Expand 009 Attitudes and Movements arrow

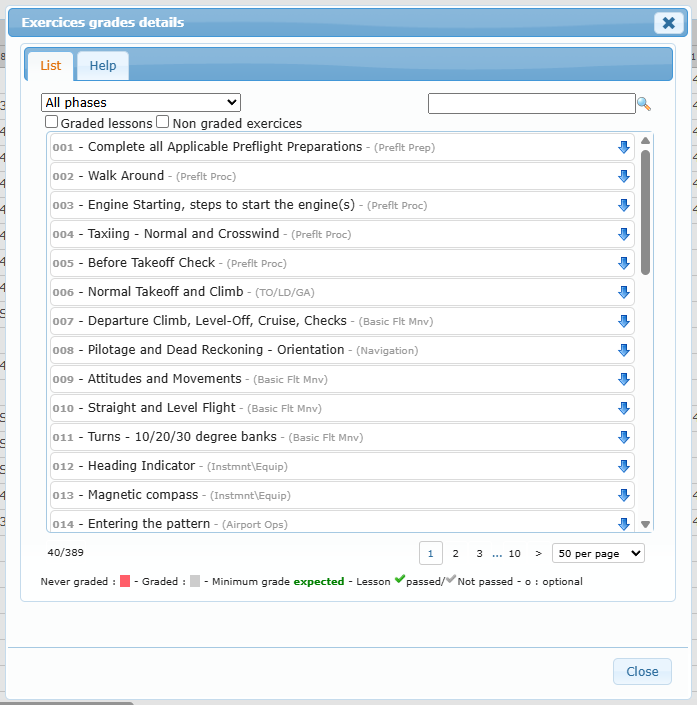pyautogui.click(x=624, y=379)
